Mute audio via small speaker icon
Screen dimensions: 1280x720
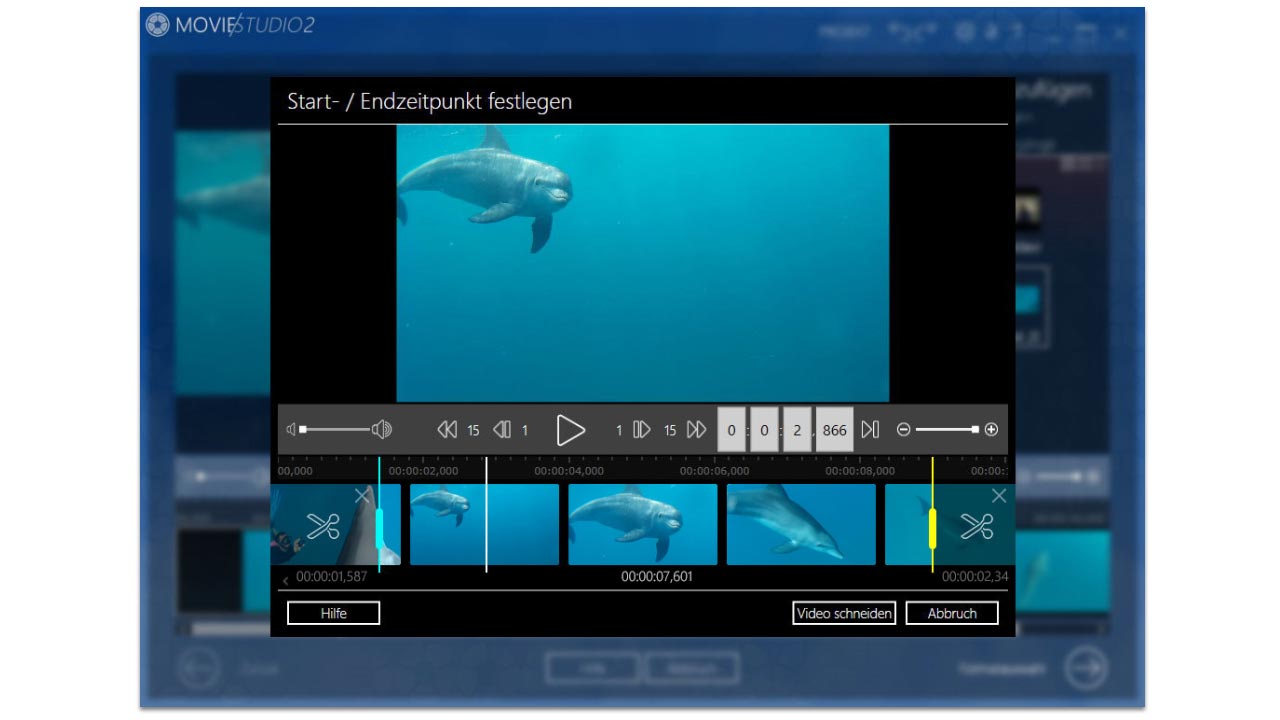pyautogui.click(x=291, y=430)
